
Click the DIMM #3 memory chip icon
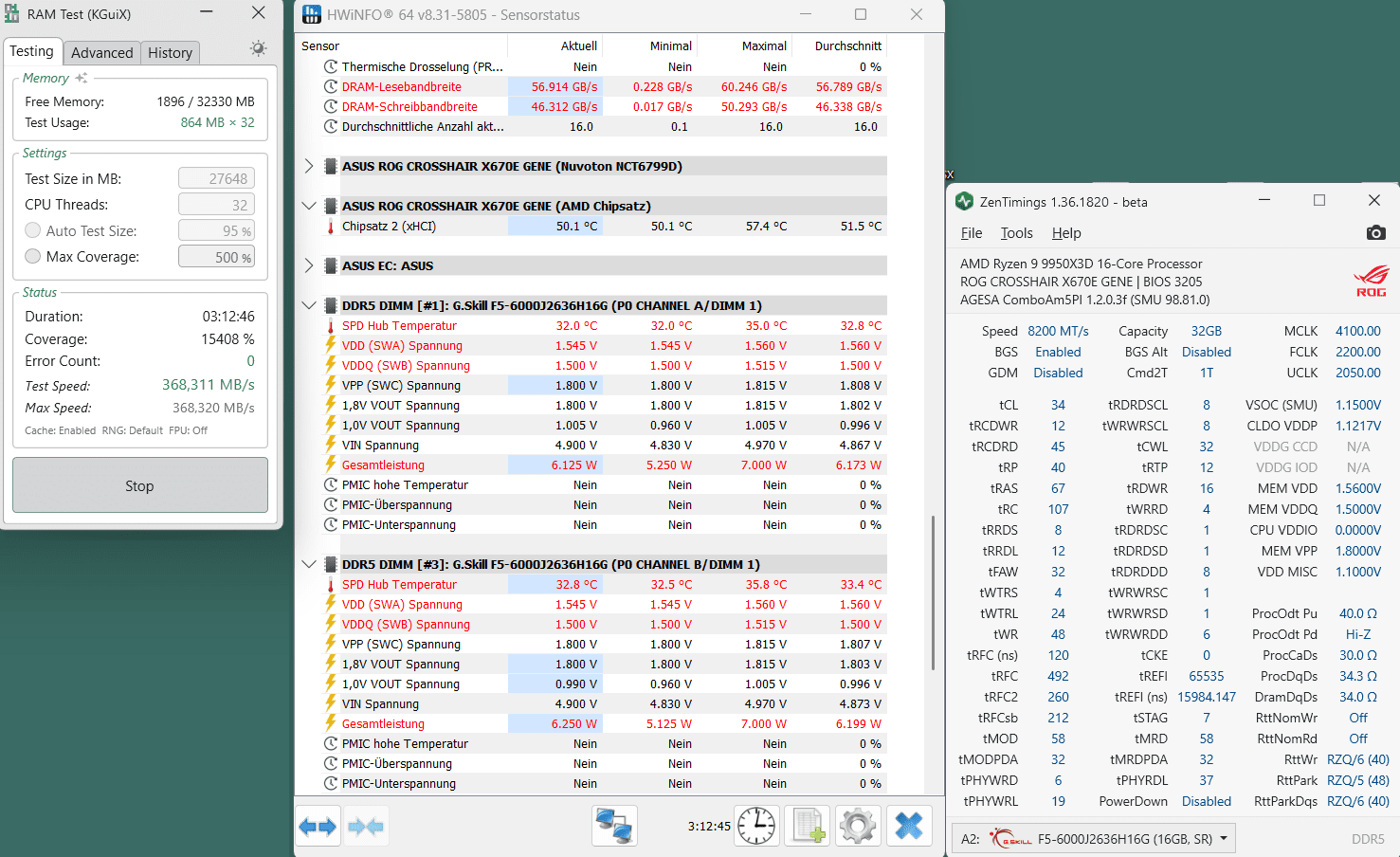click(331, 564)
